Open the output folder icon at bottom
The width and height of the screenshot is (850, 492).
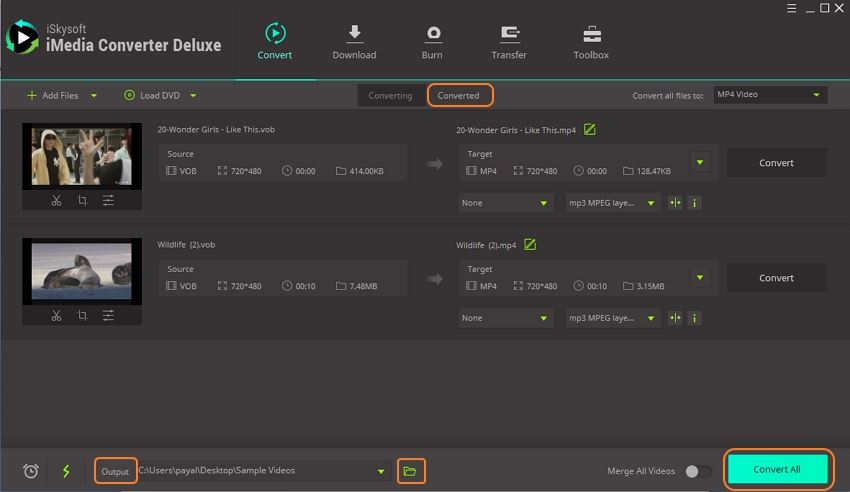pos(410,471)
